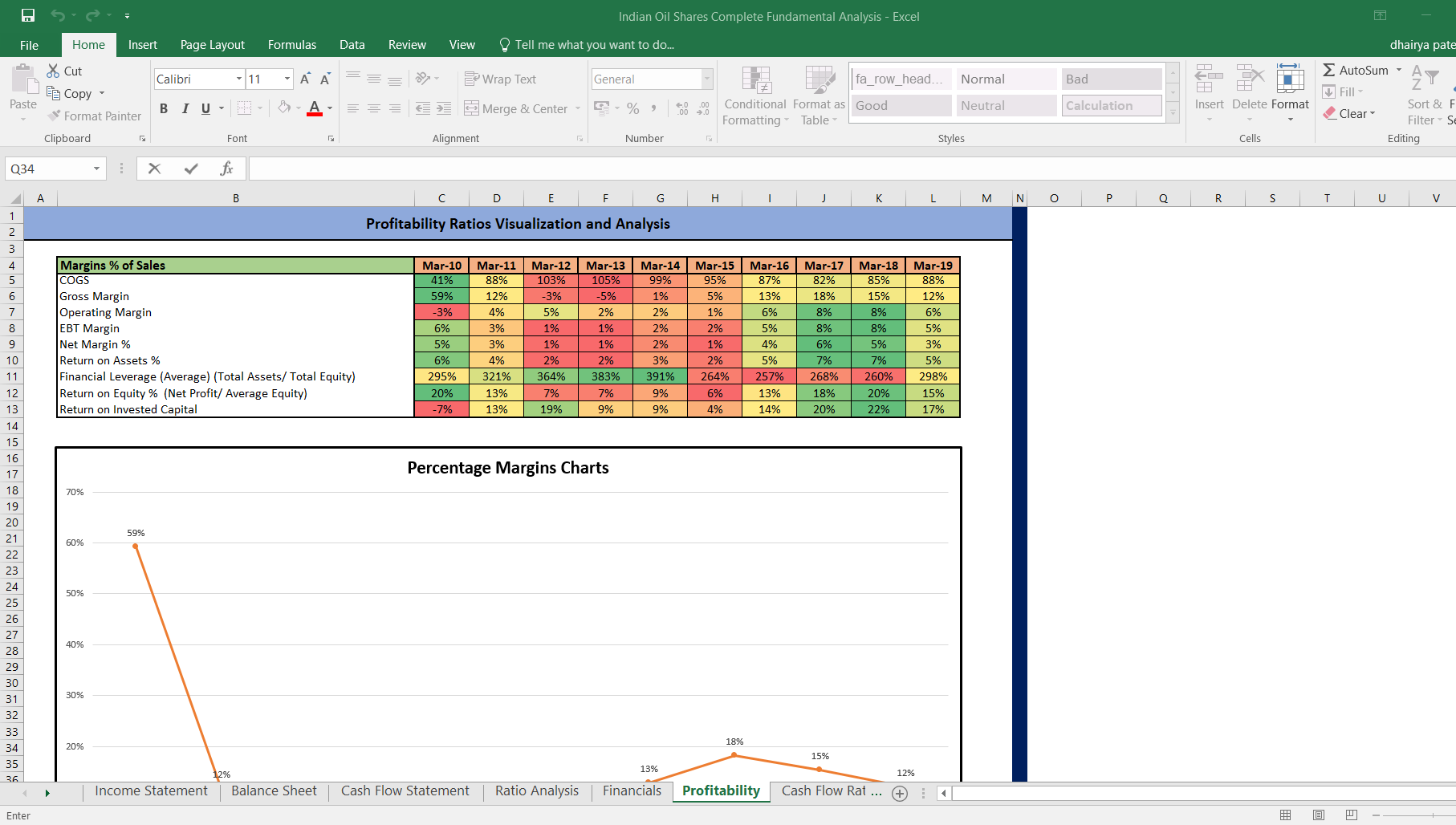Image resolution: width=1456 pixels, height=825 pixels.
Task: Decrease font size with the small A icon
Action: (x=325, y=79)
